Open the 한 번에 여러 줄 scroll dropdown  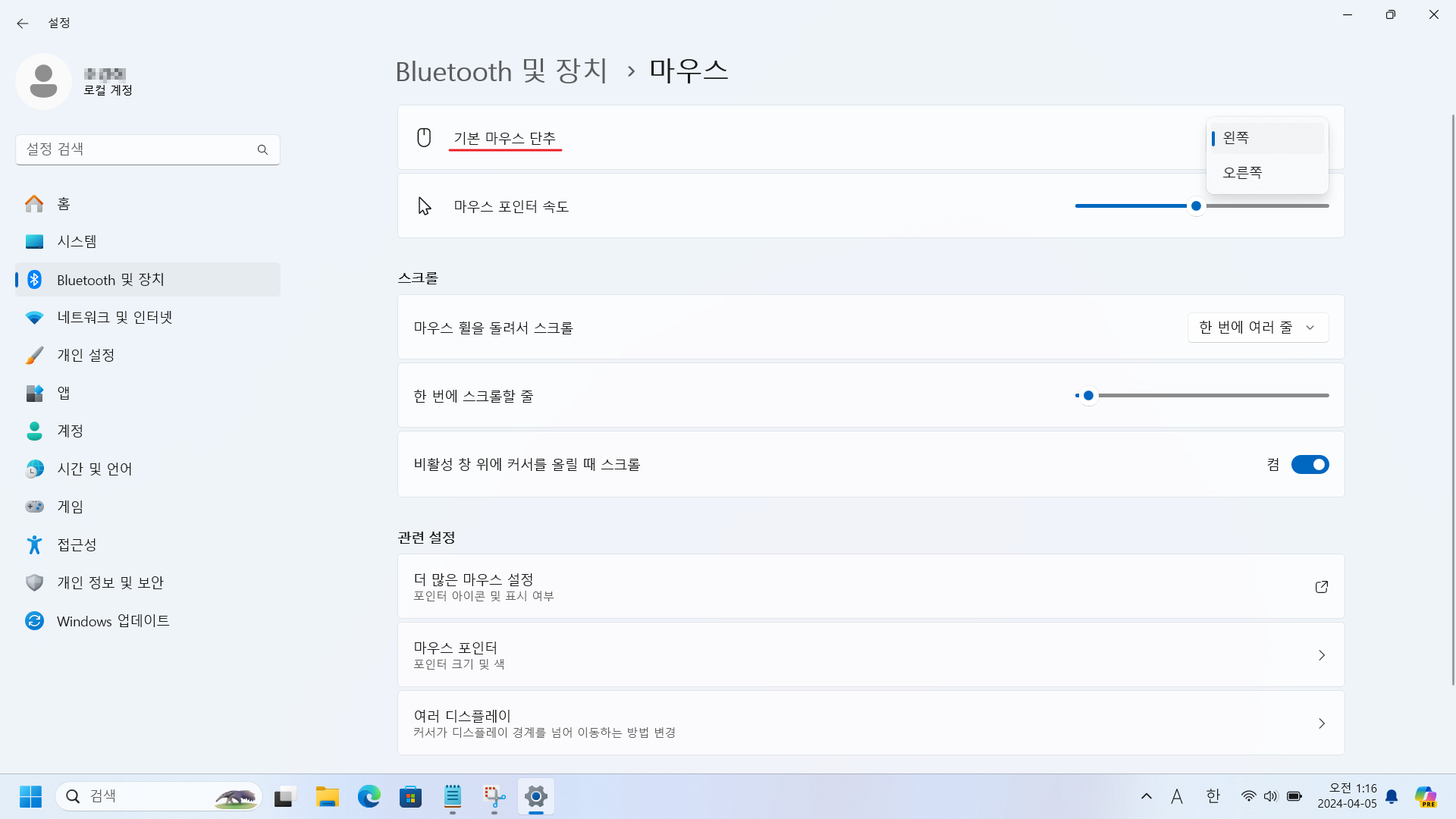[x=1257, y=328]
